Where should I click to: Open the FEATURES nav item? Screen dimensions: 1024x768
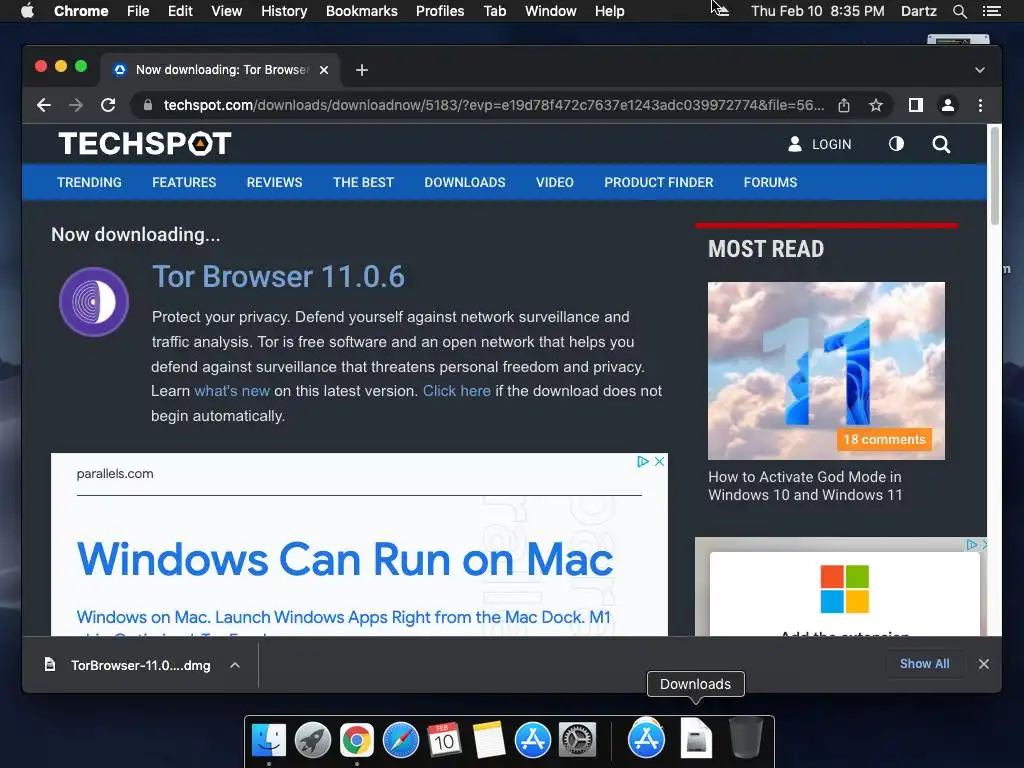184,182
